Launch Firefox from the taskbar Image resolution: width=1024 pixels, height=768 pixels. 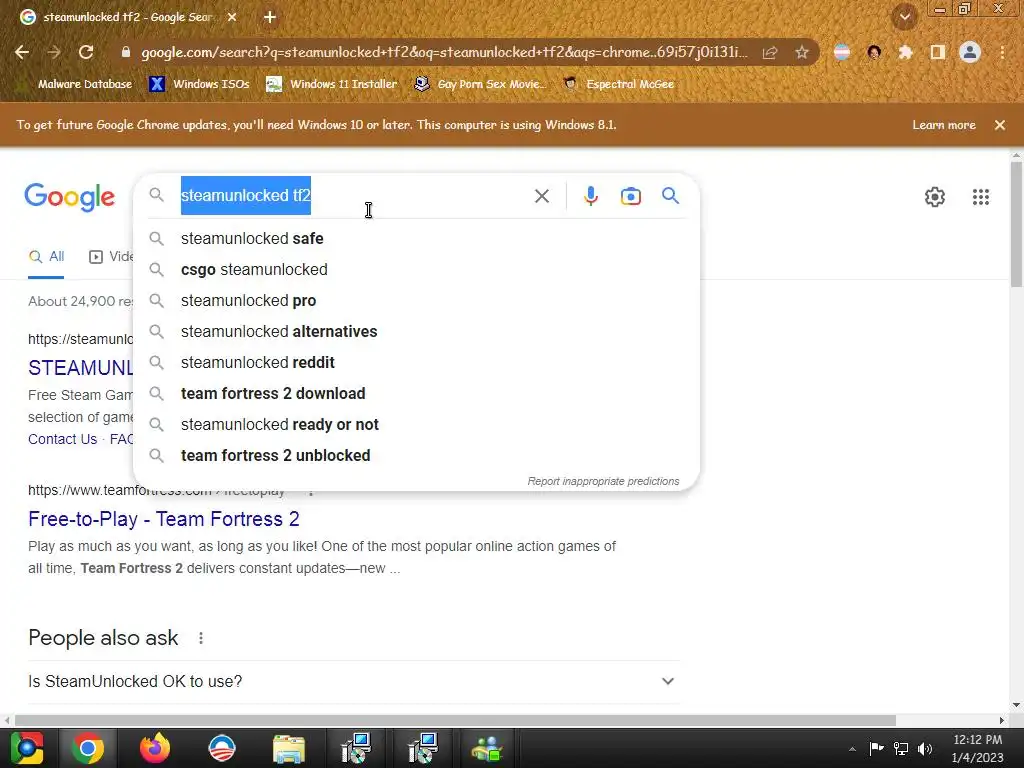(155, 748)
